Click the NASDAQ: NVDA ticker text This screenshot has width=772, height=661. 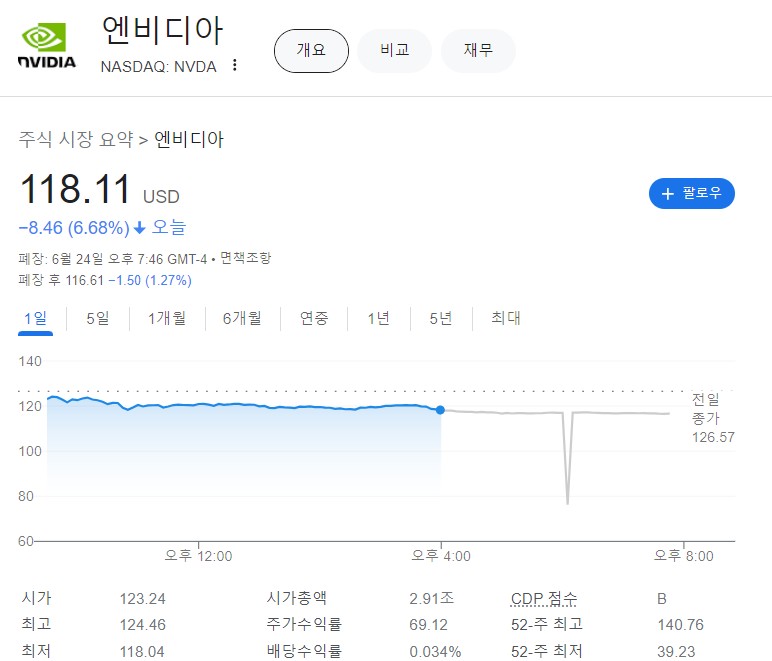159,66
